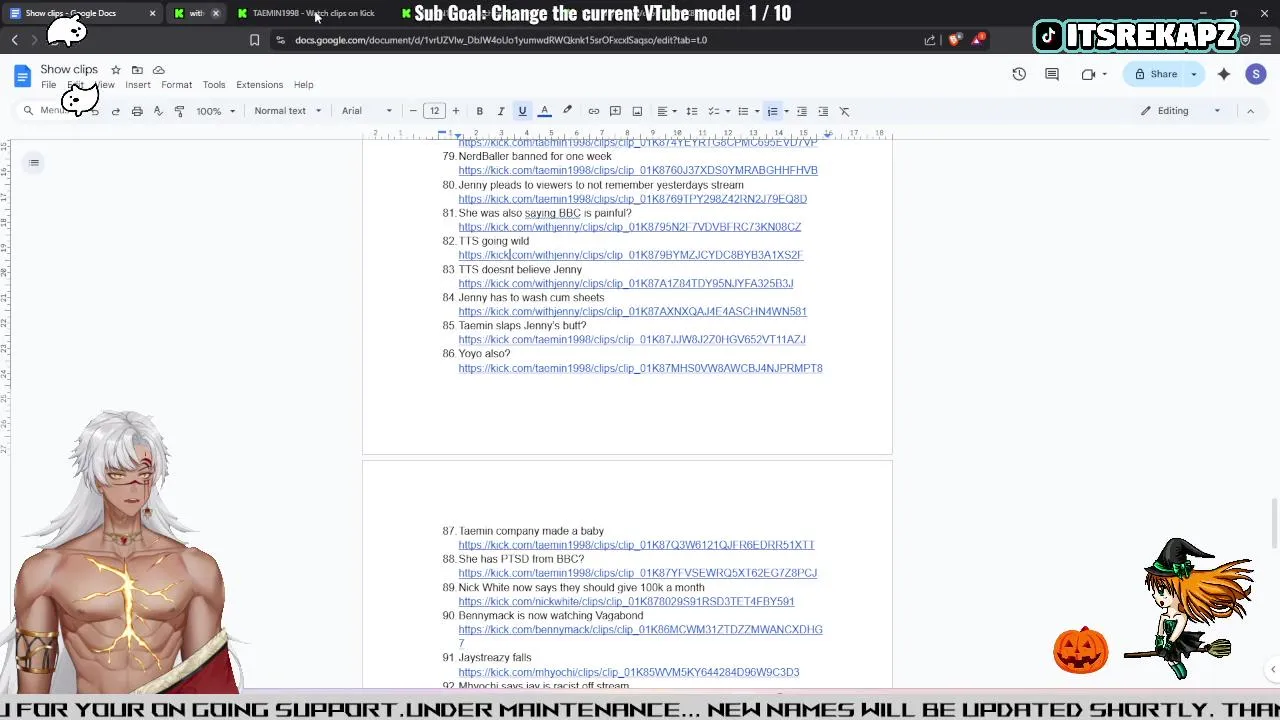Open the text color picker
Screen dimensions: 1280x720
[544, 111]
